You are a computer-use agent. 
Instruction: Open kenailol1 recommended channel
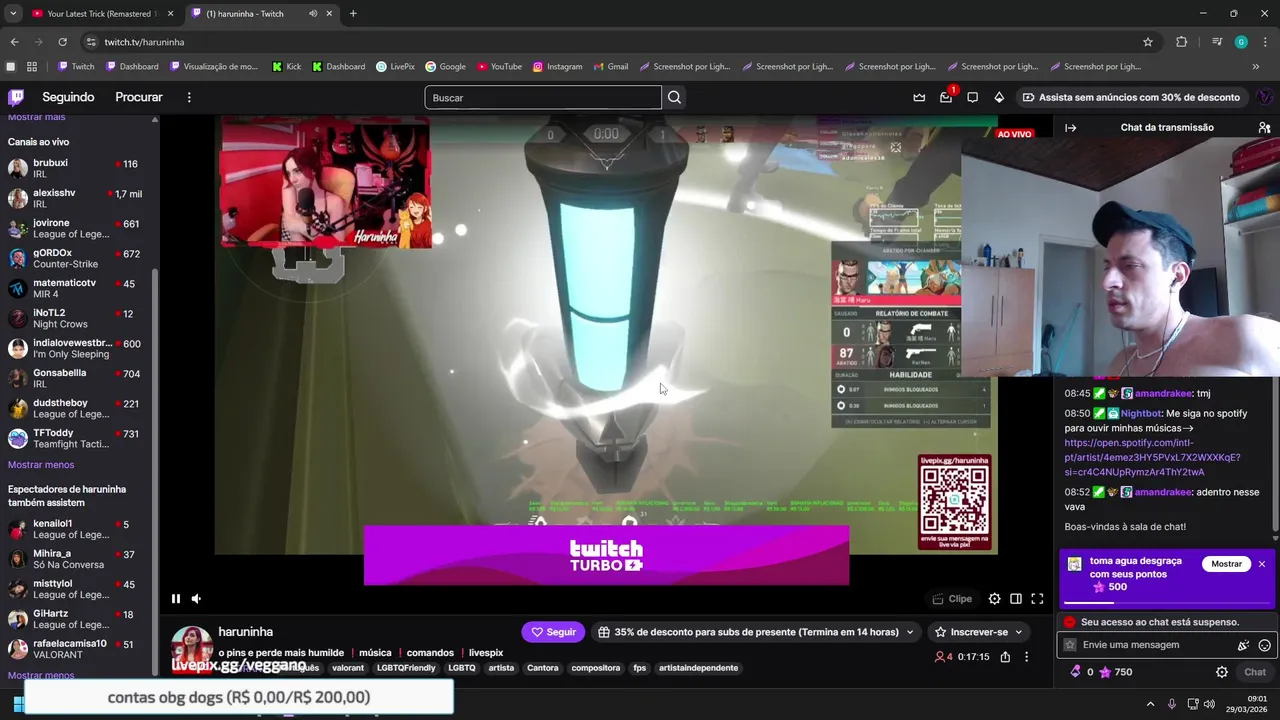click(75, 529)
